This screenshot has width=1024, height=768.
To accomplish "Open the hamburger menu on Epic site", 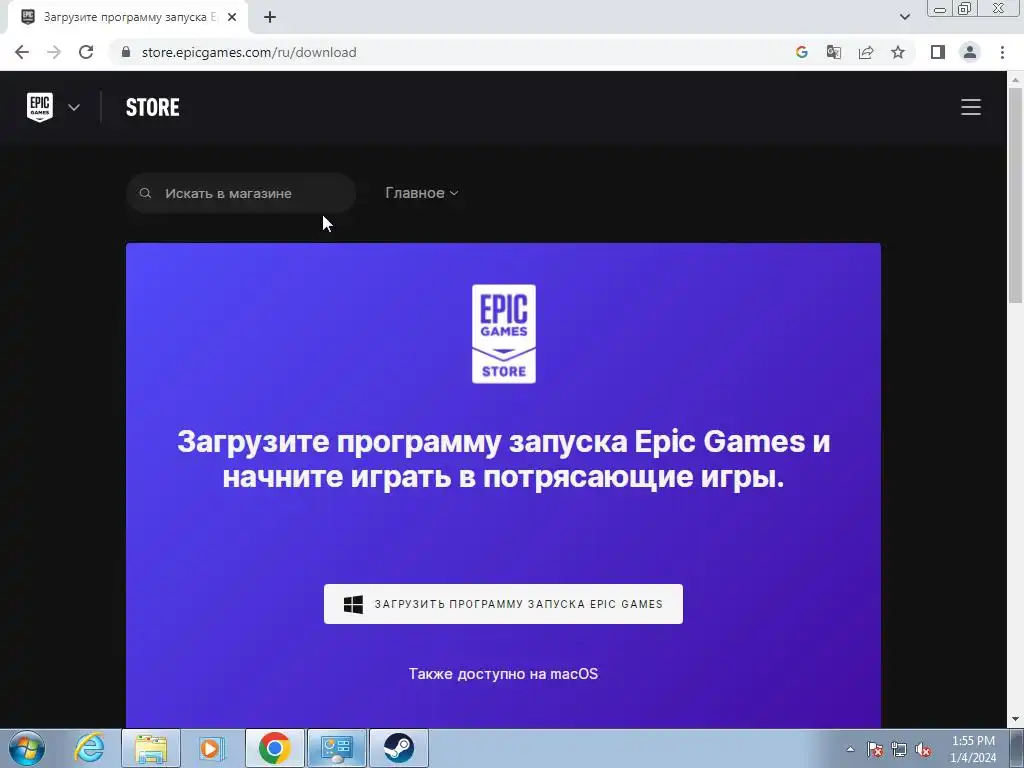I will coord(970,107).
